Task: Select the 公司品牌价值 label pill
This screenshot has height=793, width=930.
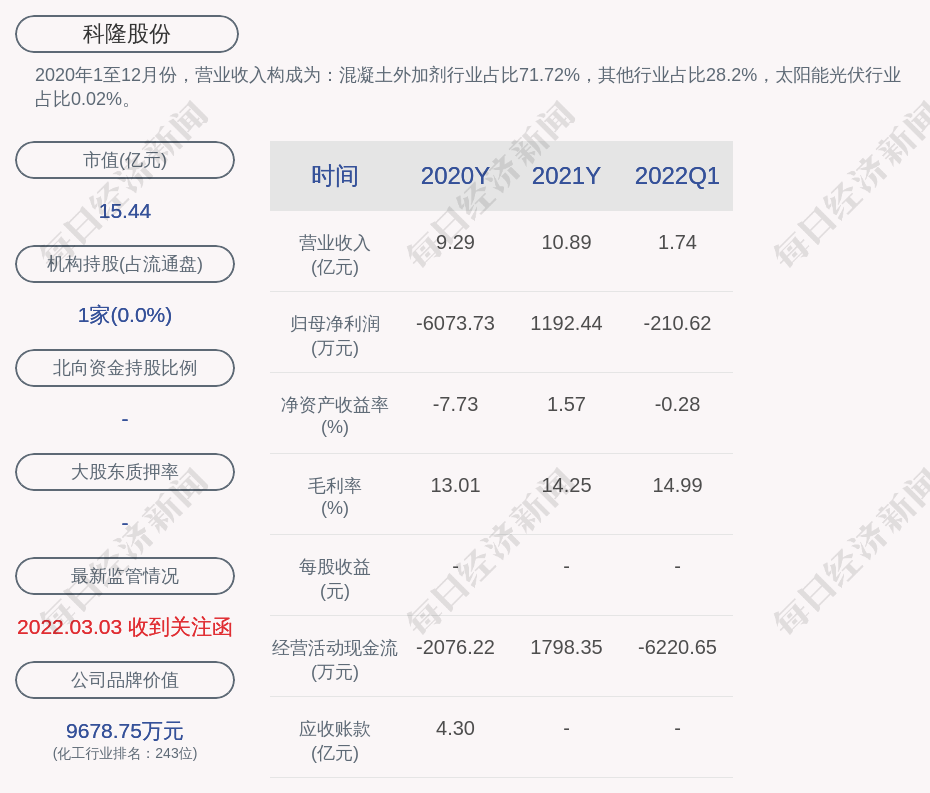Action: pyautogui.click(x=125, y=680)
